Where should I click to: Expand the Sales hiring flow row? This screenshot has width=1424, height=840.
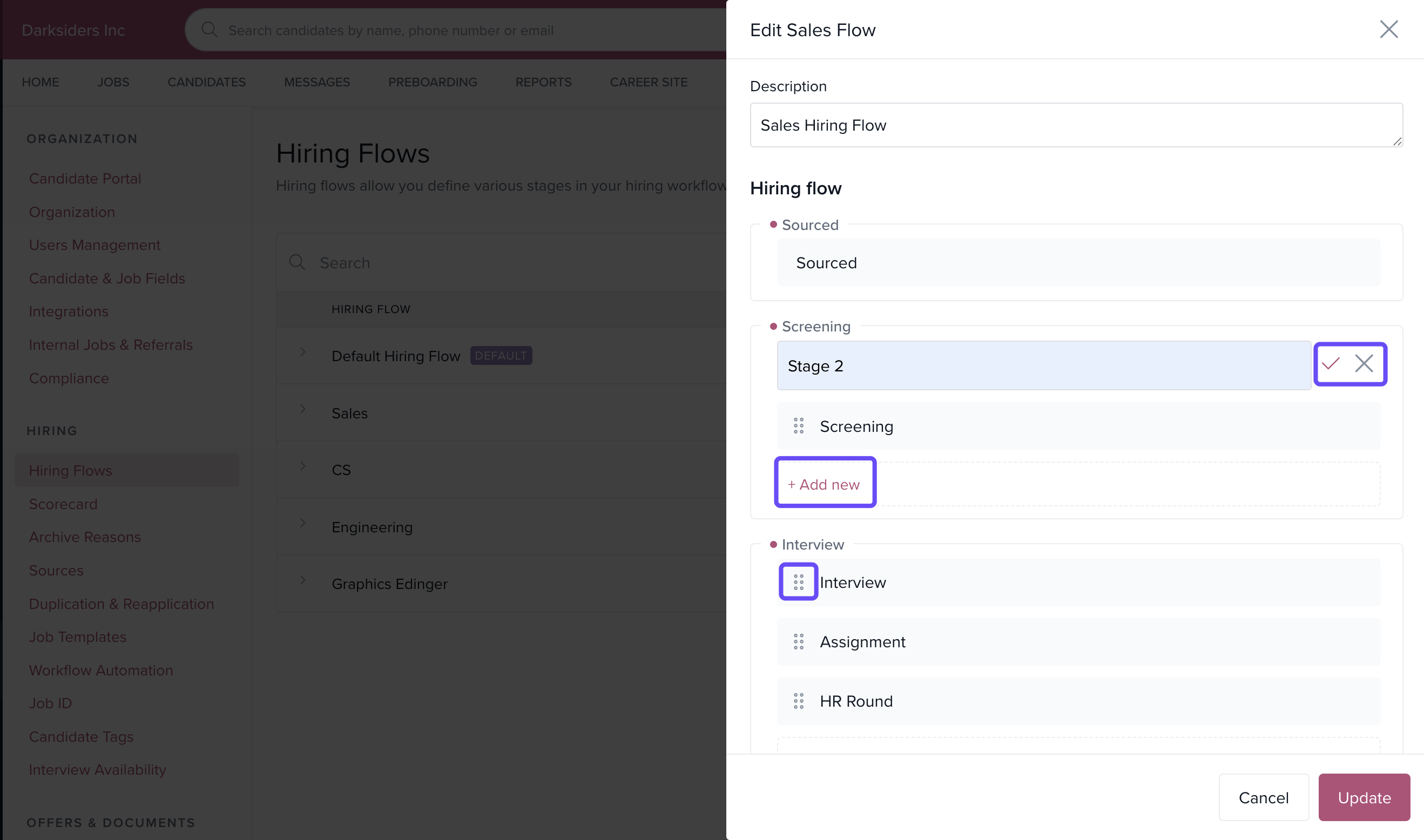[x=303, y=409]
